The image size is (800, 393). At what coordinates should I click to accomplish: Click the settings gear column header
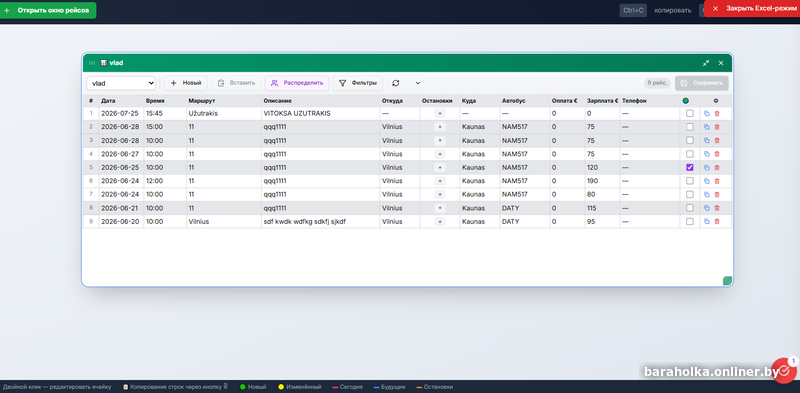pyautogui.click(x=716, y=101)
